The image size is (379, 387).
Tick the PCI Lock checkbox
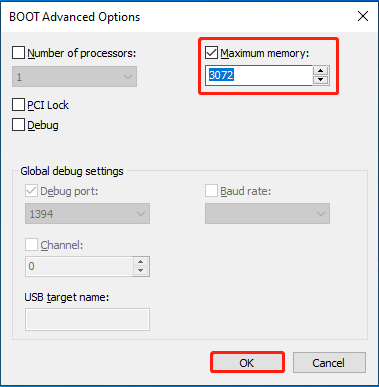(x=18, y=105)
